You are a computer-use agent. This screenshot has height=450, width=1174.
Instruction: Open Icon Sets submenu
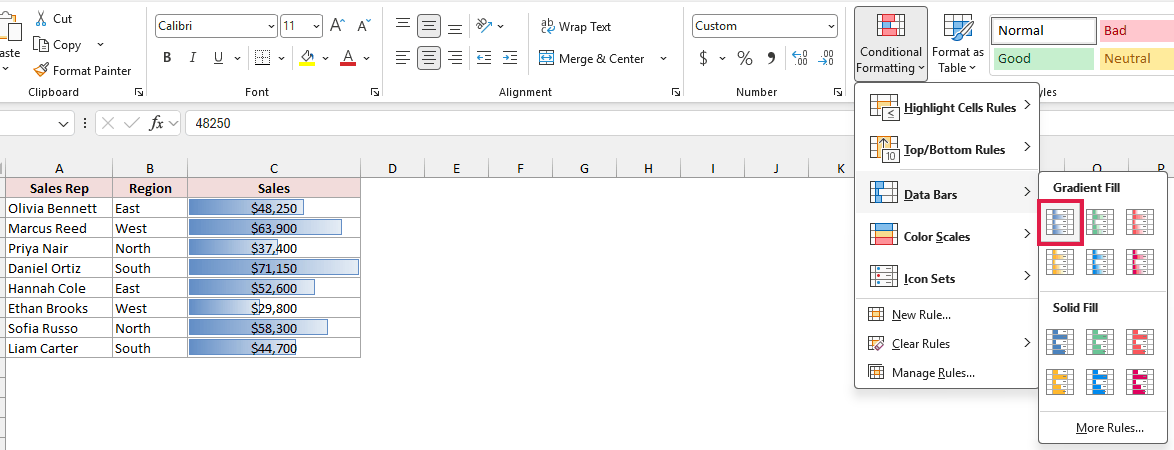point(946,278)
